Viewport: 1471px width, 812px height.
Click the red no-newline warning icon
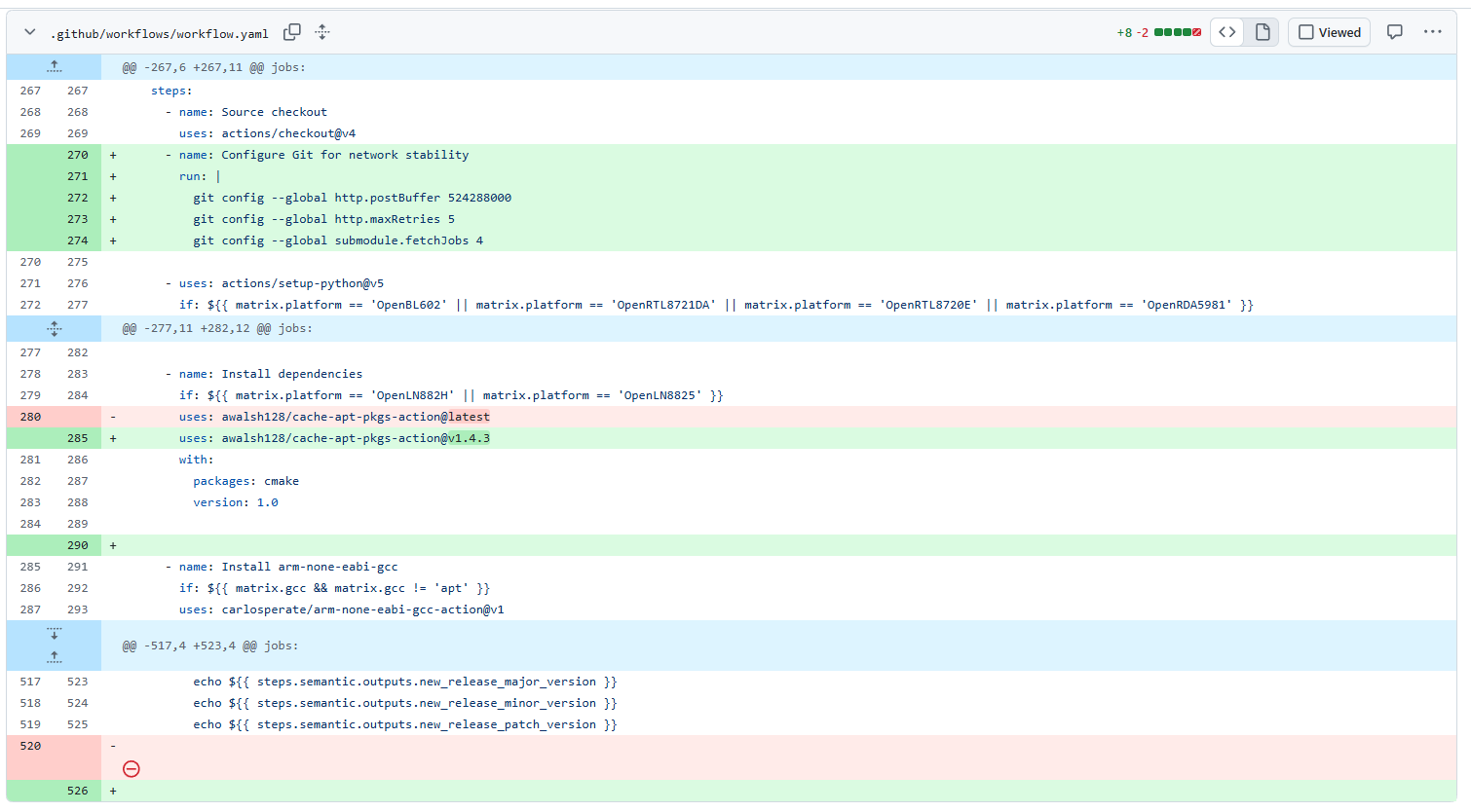point(132,769)
